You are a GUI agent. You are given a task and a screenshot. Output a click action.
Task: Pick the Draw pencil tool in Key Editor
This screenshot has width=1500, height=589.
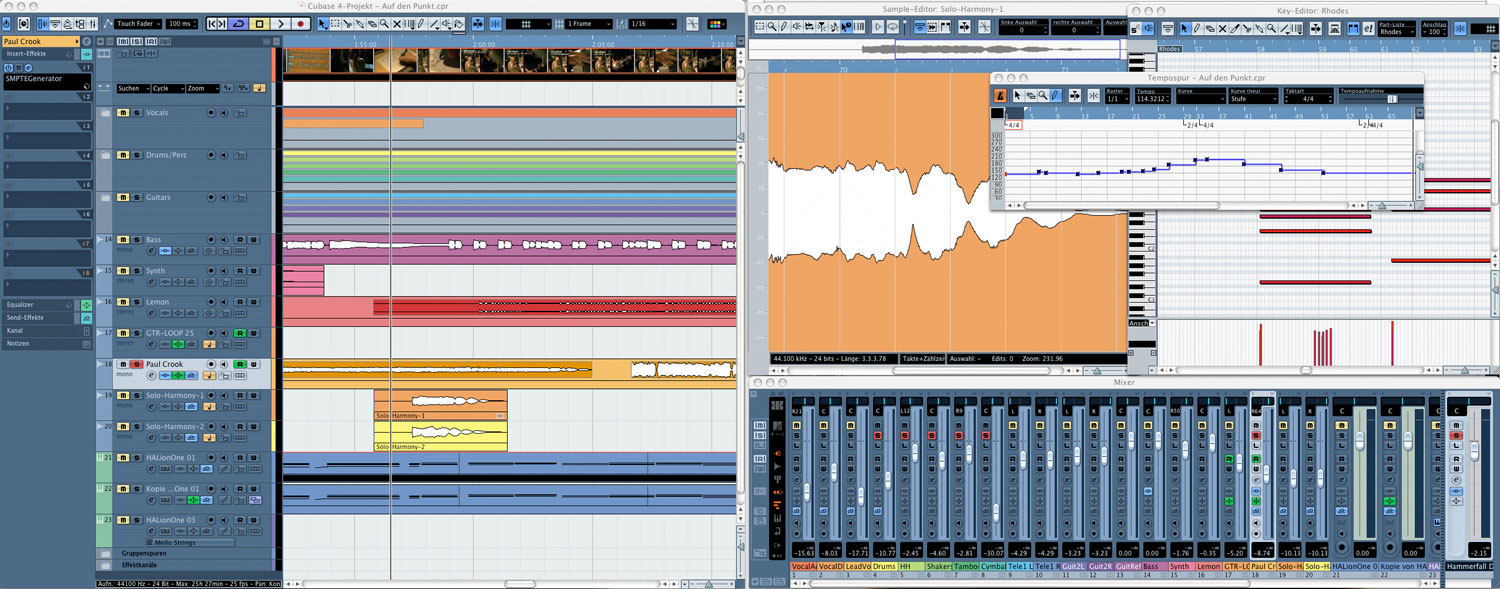1196,29
